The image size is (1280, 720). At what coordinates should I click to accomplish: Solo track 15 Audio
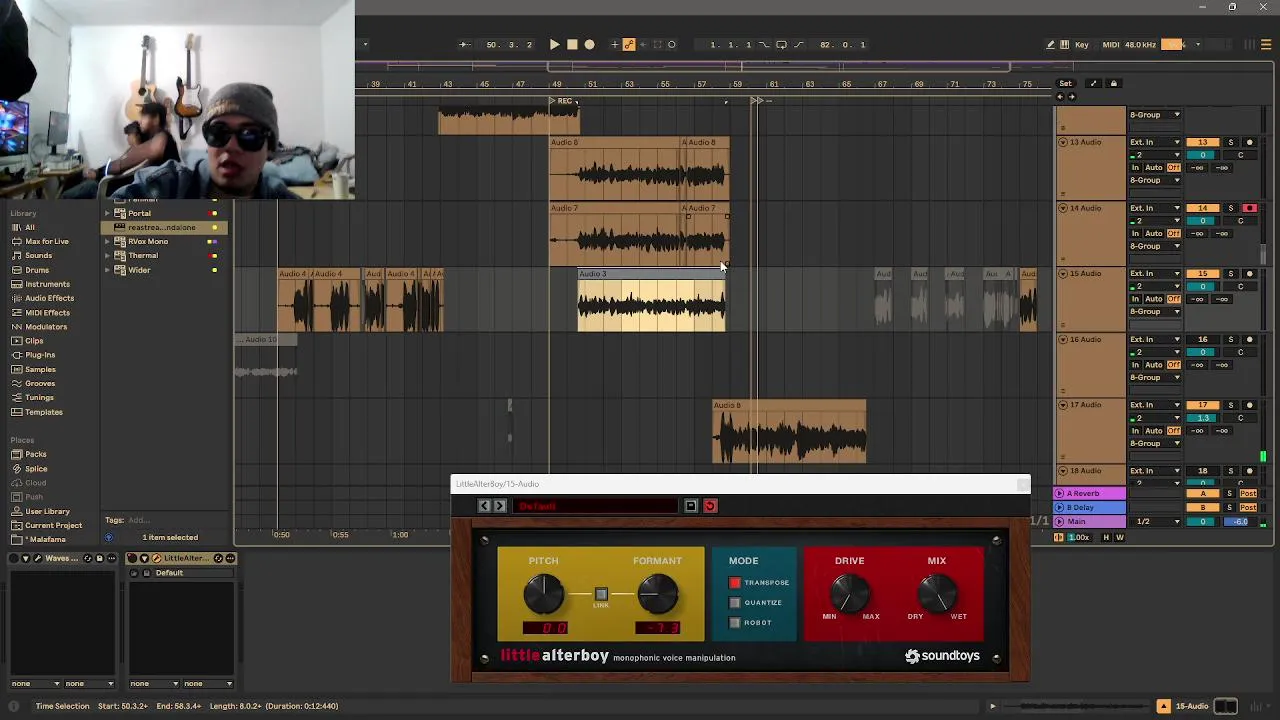pos(1230,273)
